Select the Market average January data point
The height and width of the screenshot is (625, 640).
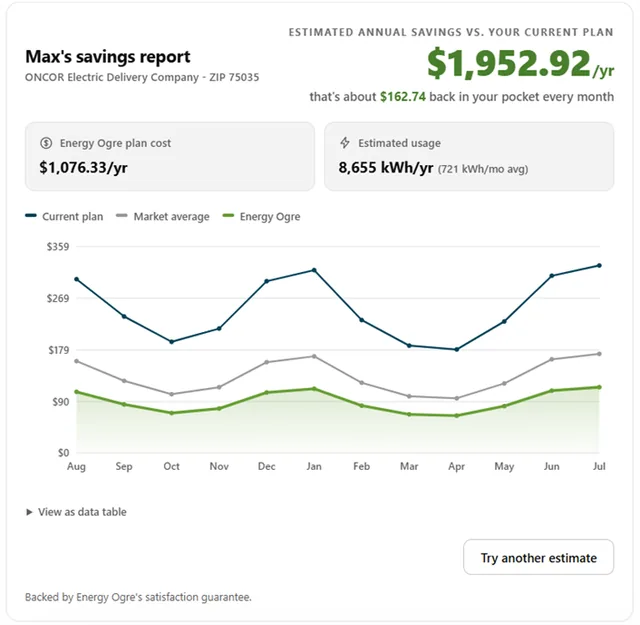[314, 356]
